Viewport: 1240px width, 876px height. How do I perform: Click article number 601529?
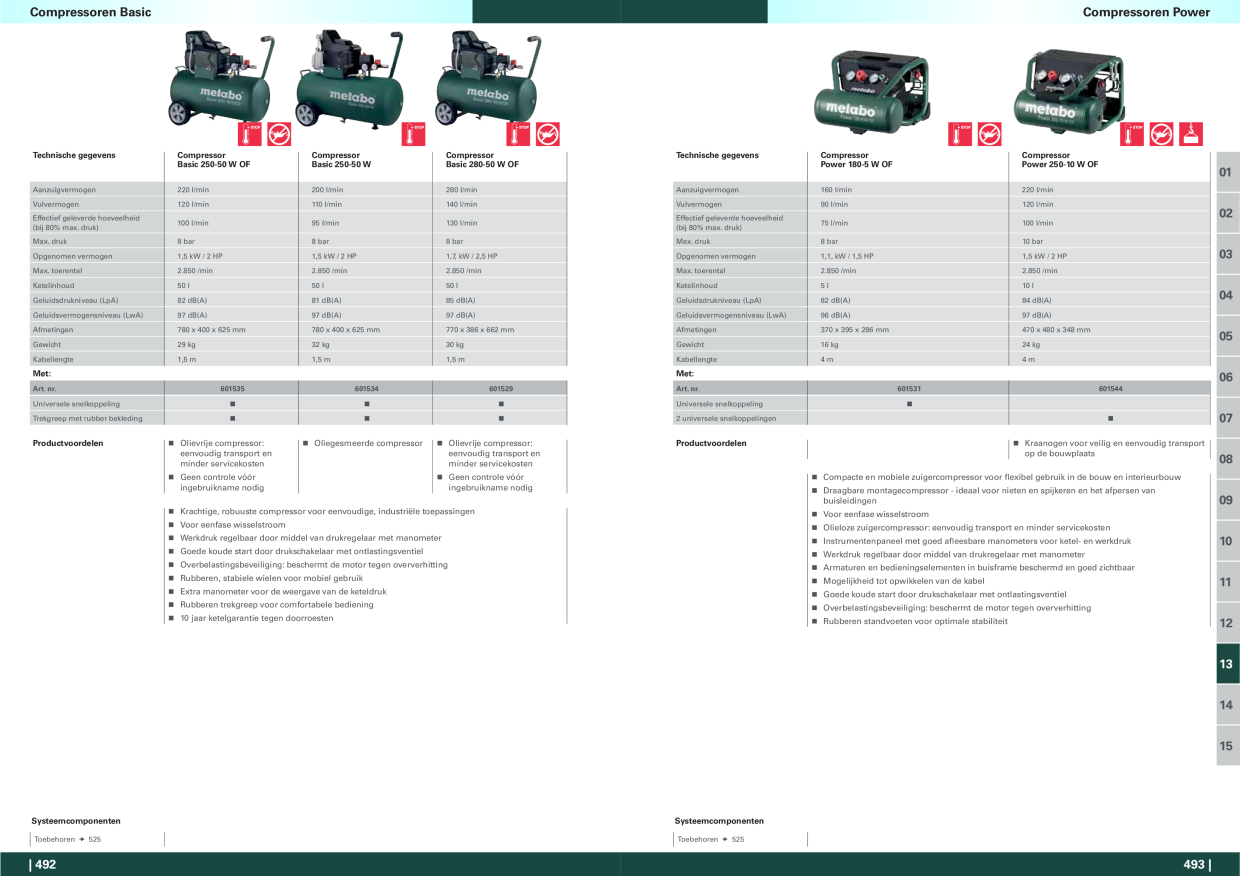click(x=501, y=388)
